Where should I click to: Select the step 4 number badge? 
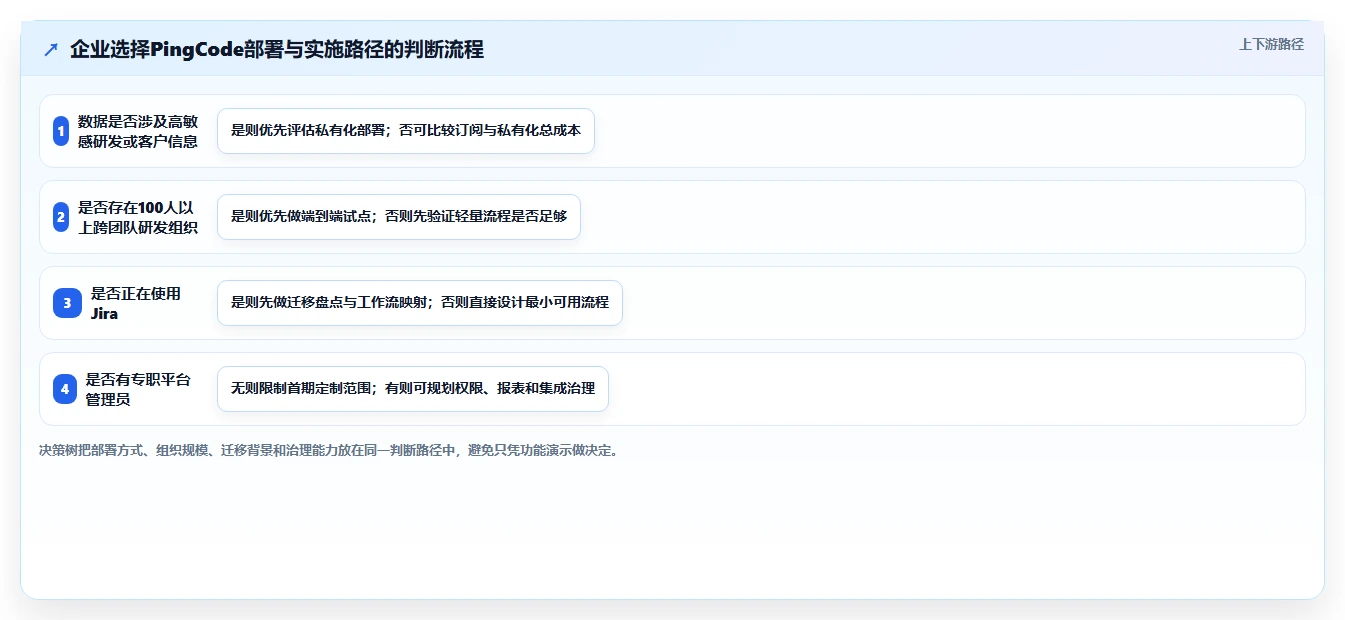[65, 389]
